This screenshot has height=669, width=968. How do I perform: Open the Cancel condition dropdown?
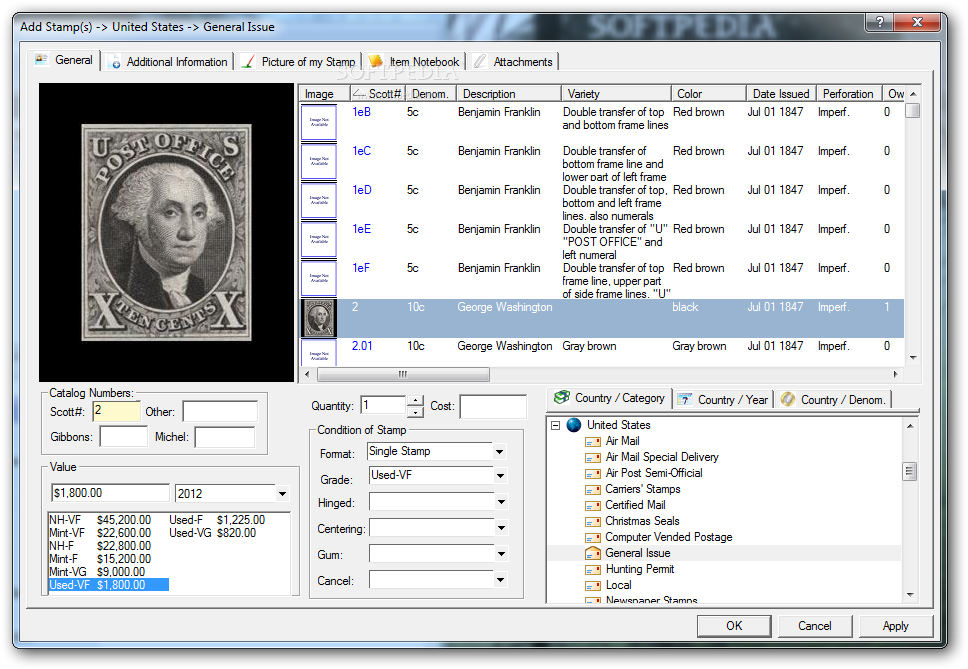[x=500, y=580]
